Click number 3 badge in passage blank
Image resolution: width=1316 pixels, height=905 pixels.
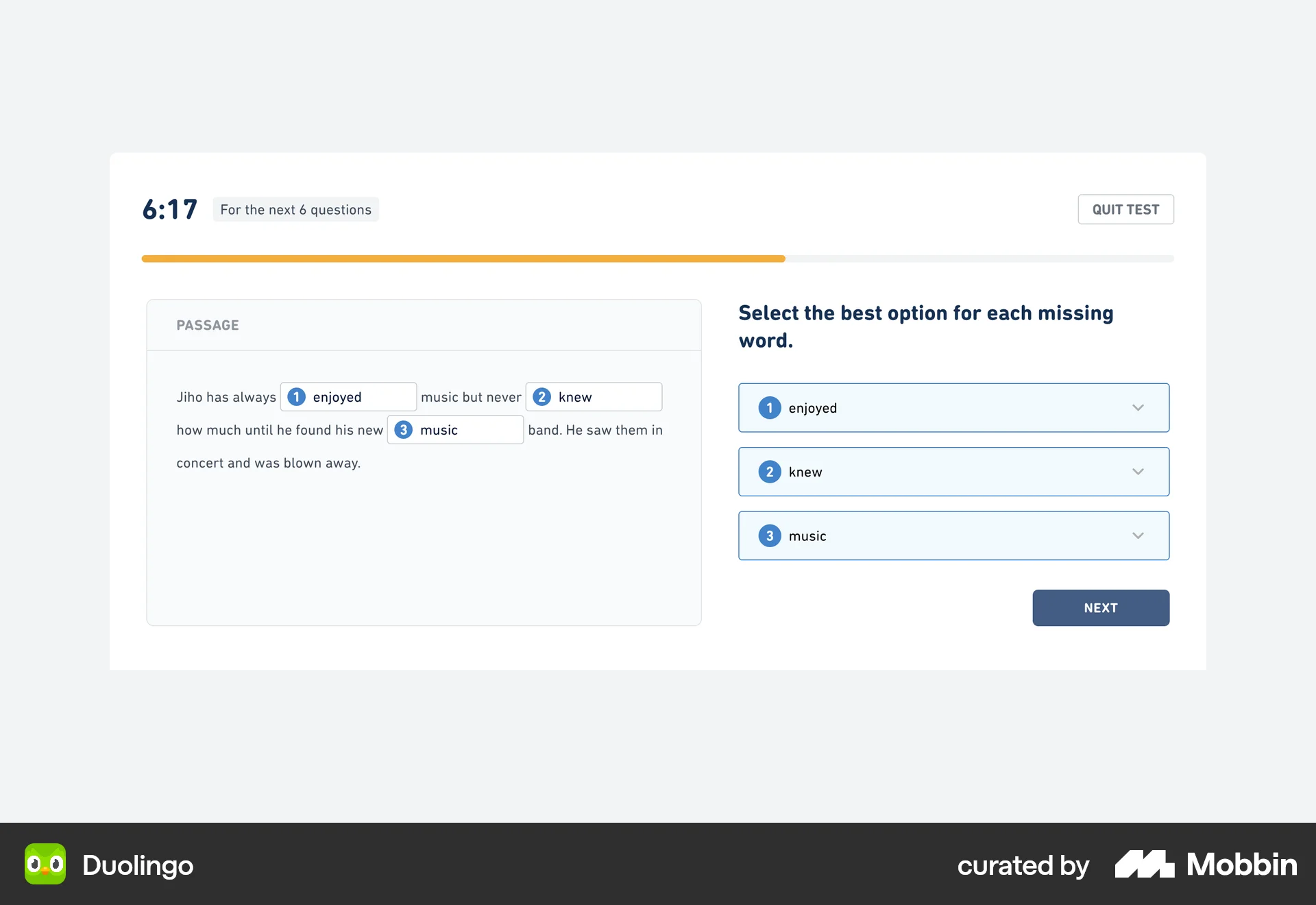pos(403,430)
